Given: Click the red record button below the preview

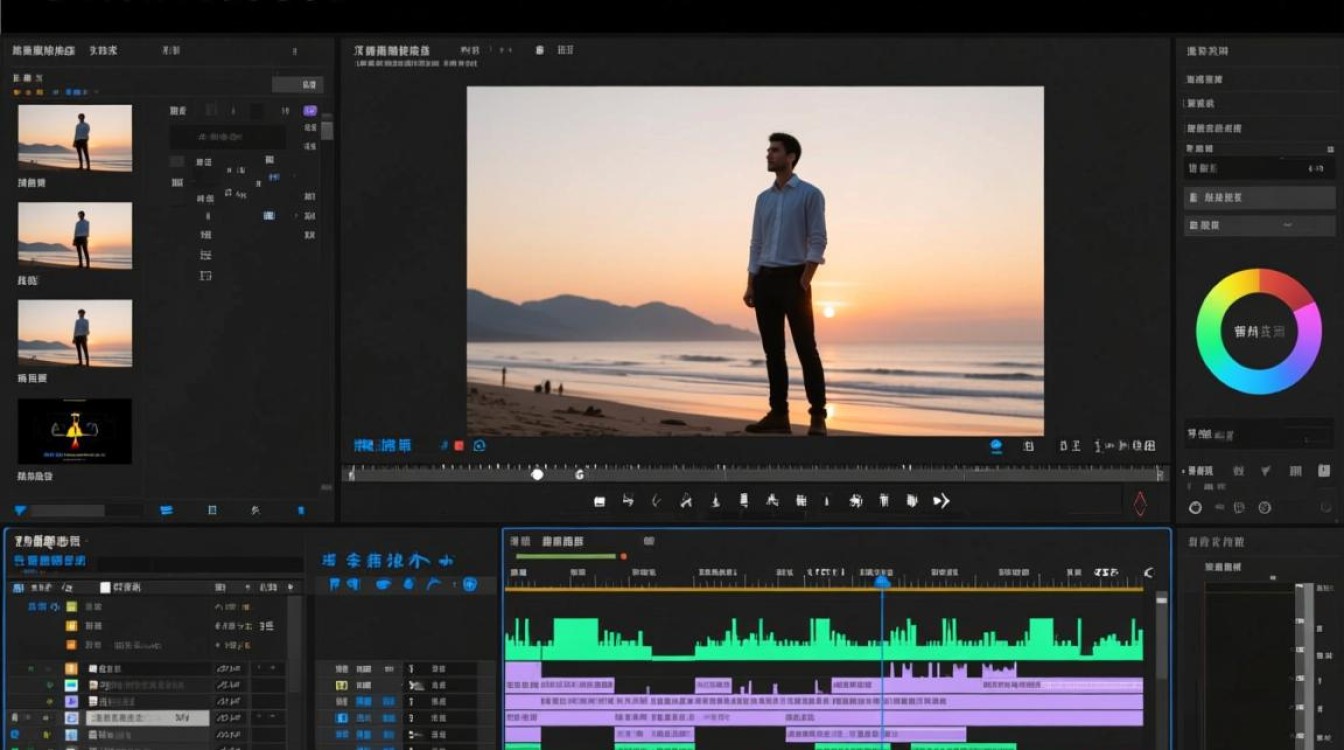Looking at the screenshot, I should (459, 445).
